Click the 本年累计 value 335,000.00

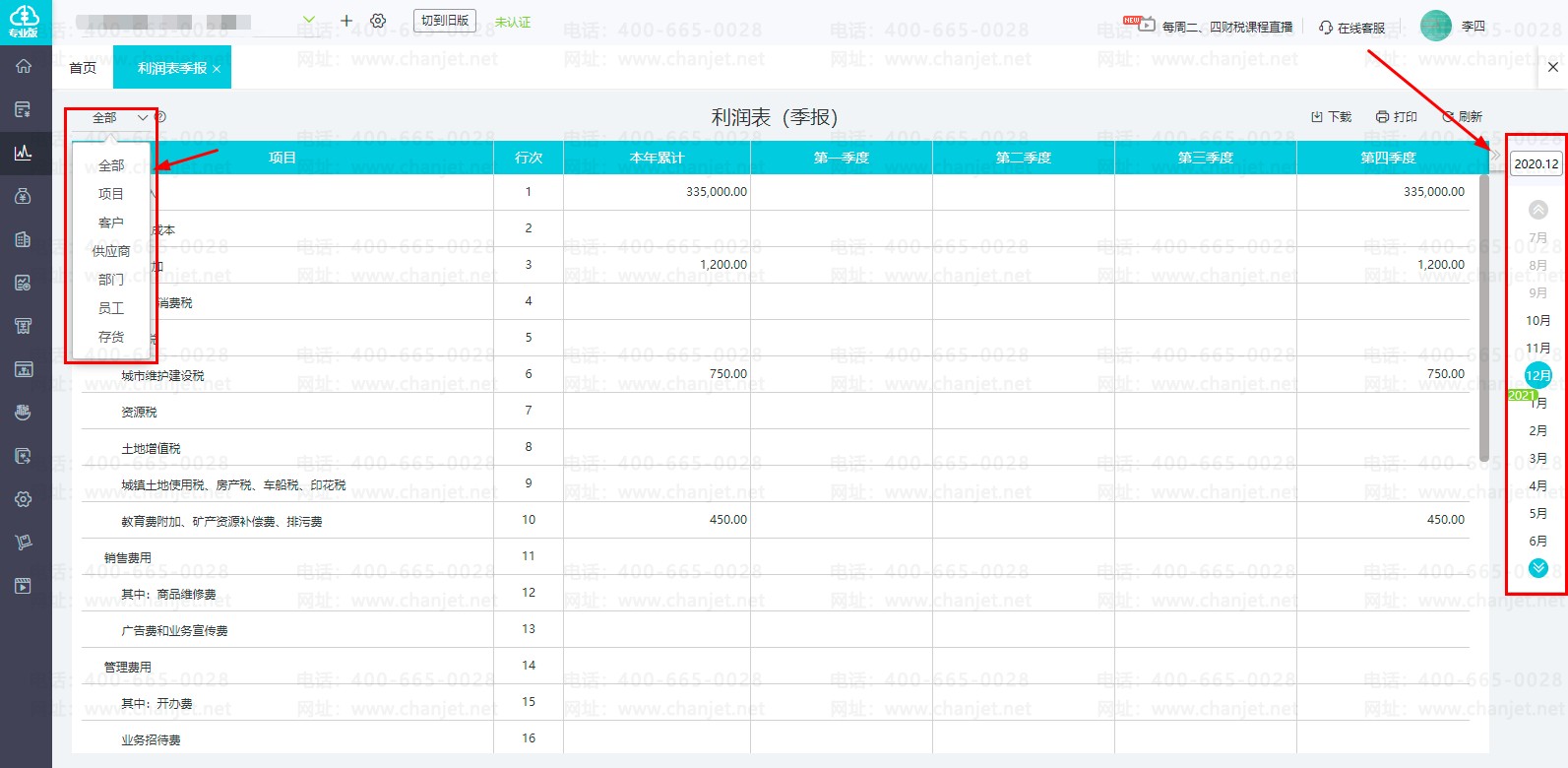click(x=717, y=192)
